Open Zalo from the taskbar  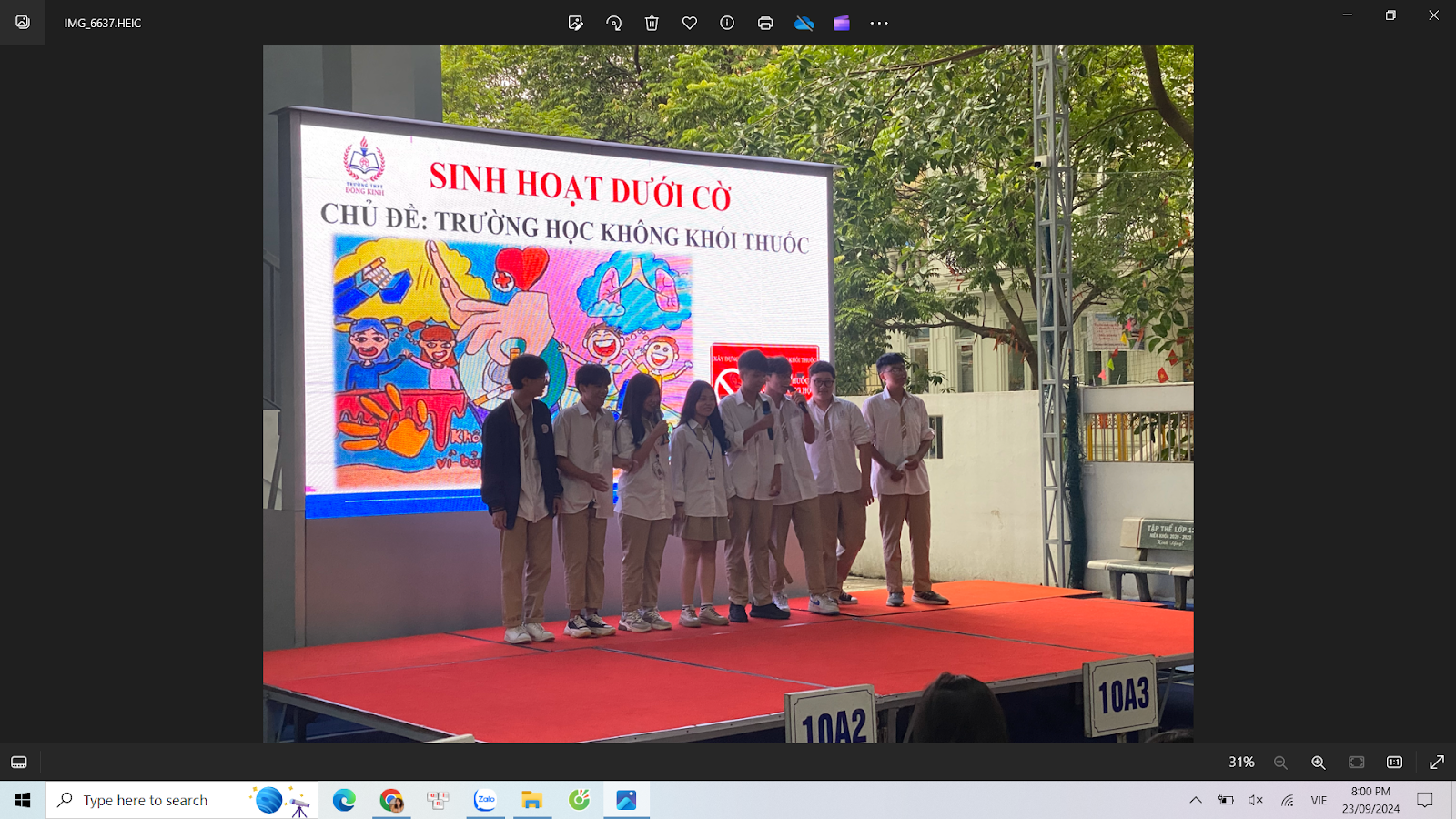pos(485,800)
